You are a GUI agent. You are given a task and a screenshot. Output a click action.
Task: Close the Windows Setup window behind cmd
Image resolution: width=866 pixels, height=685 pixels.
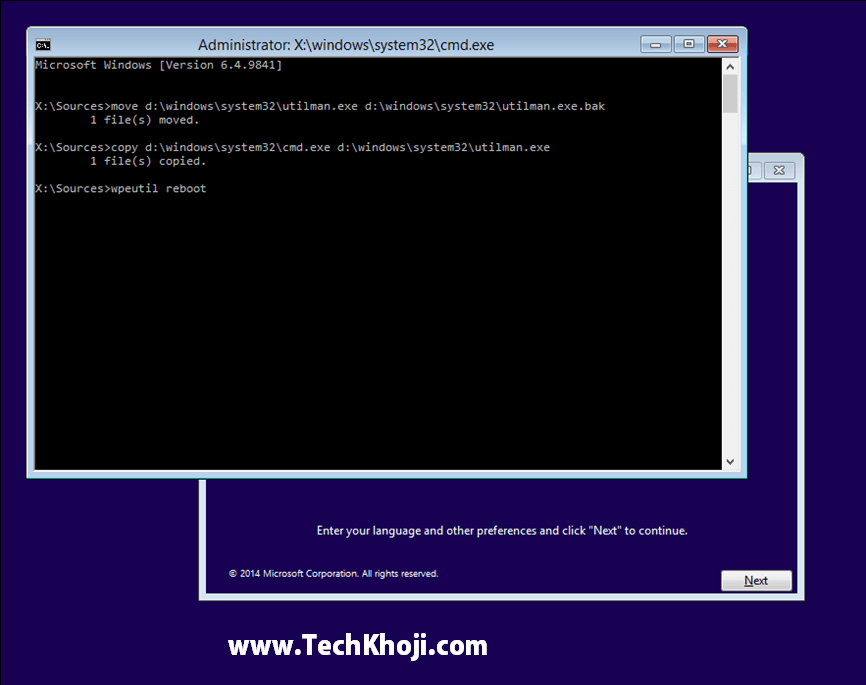pyautogui.click(x=779, y=170)
